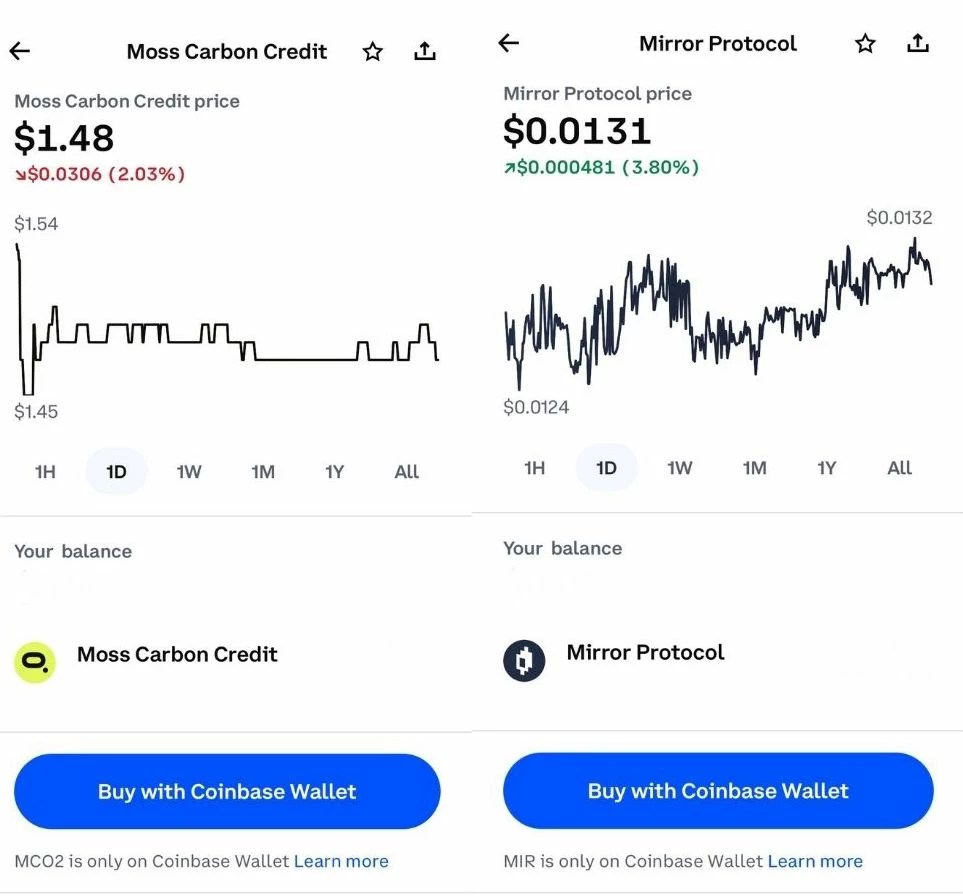This screenshot has height=896, width=963.
Task: Open Learn more link about MCO2
Action: [341, 861]
